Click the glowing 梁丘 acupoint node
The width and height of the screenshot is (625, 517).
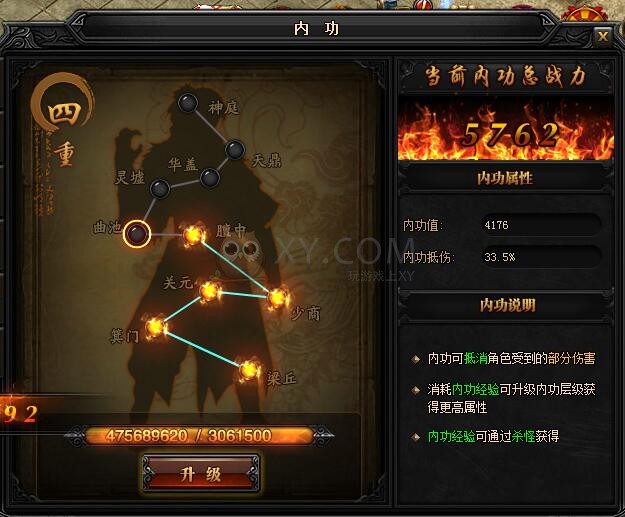point(250,370)
